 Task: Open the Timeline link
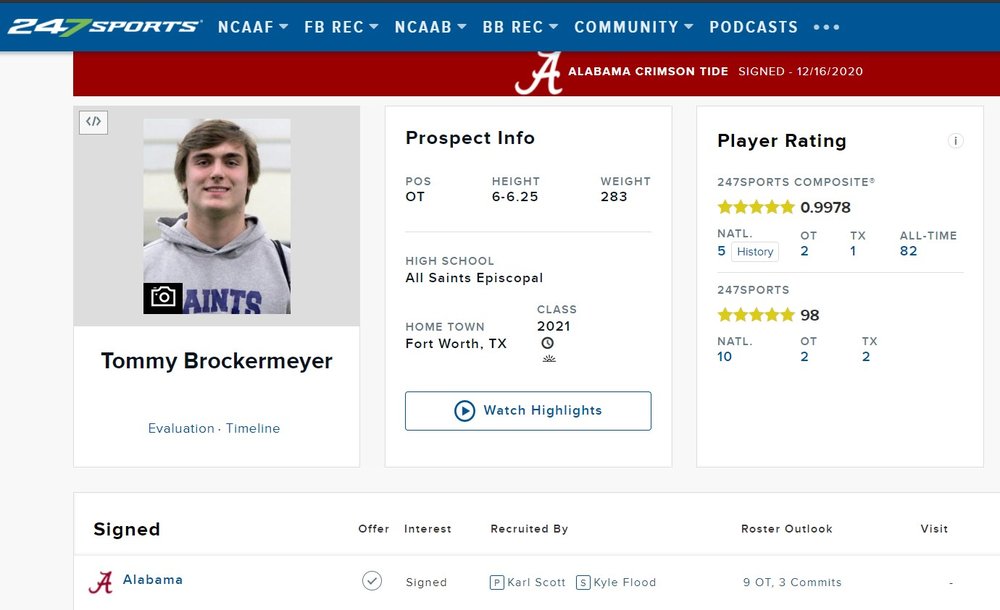253,428
